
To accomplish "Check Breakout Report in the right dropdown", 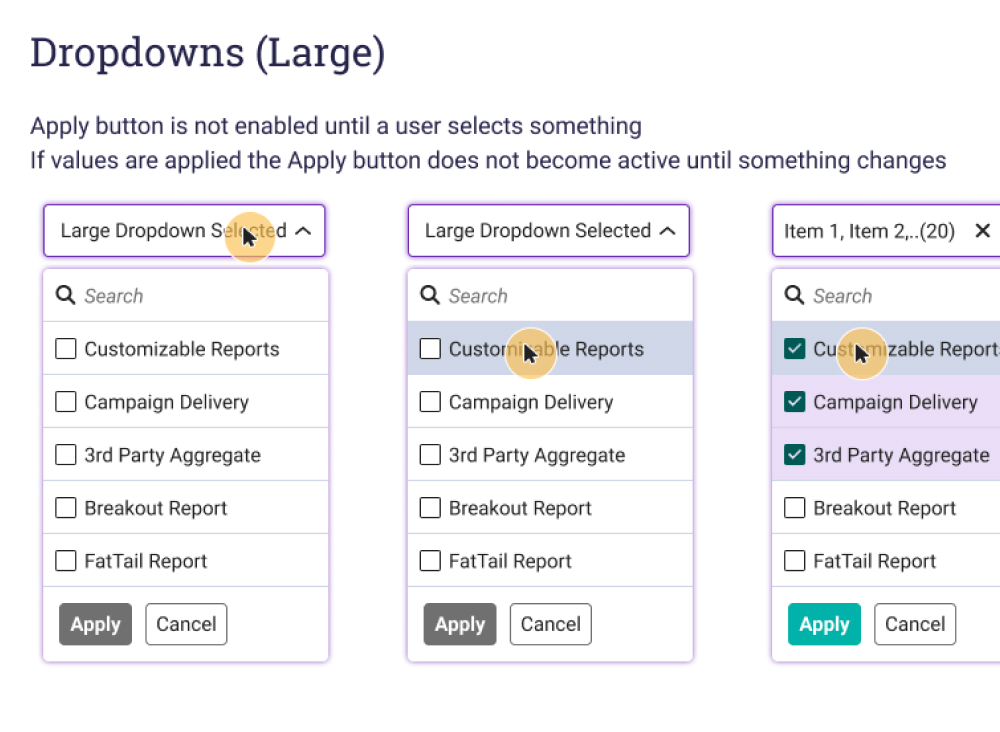I will coord(795,508).
